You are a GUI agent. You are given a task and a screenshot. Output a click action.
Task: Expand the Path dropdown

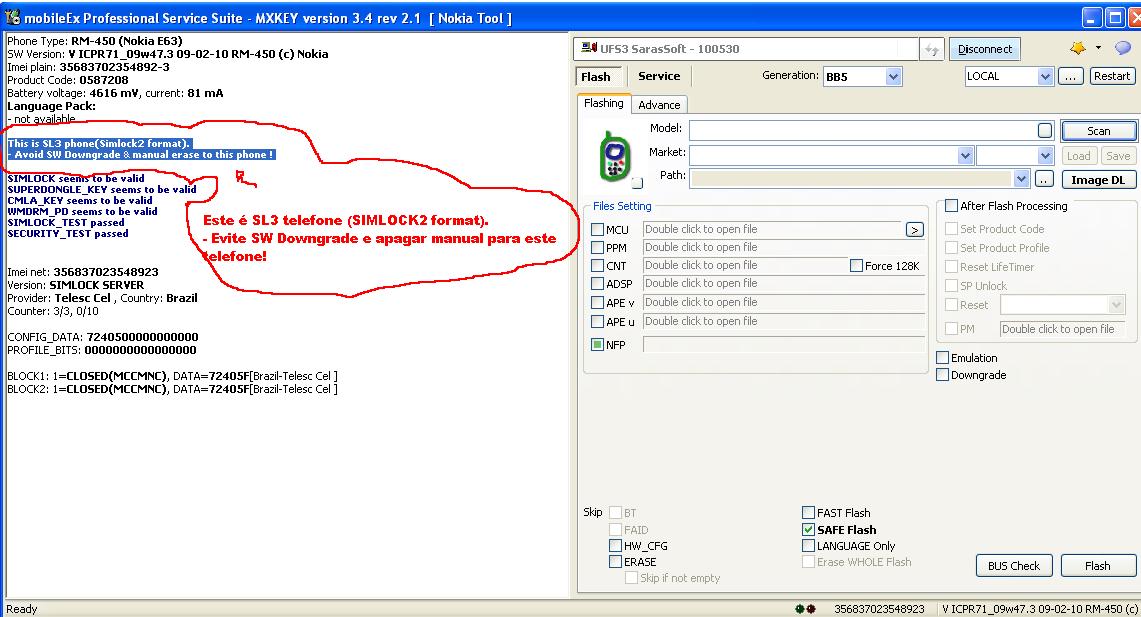point(1021,178)
